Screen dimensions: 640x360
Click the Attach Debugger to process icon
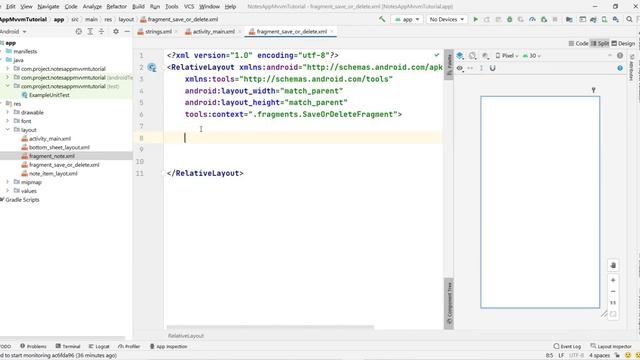click(x=544, y=19)
